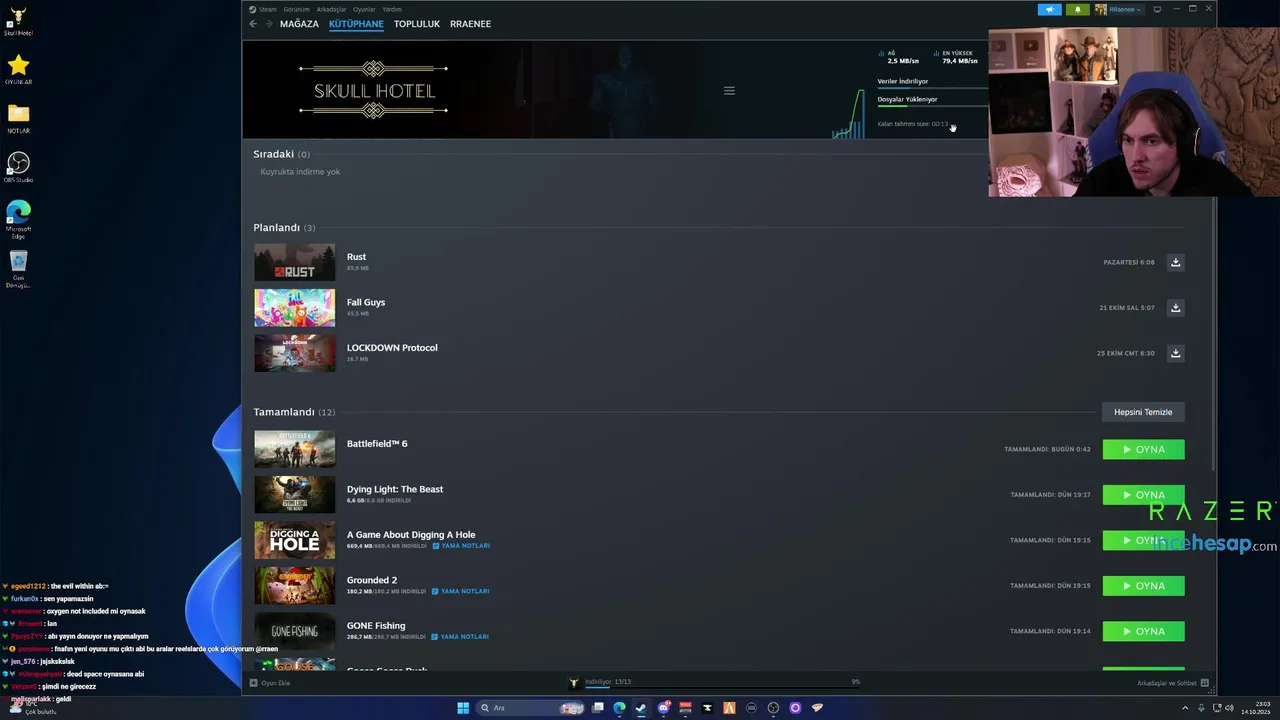The width and height of the screenshot is (1280, 720).
Task: Switch to the MAĞAZA tab
Action: [299, 23]
